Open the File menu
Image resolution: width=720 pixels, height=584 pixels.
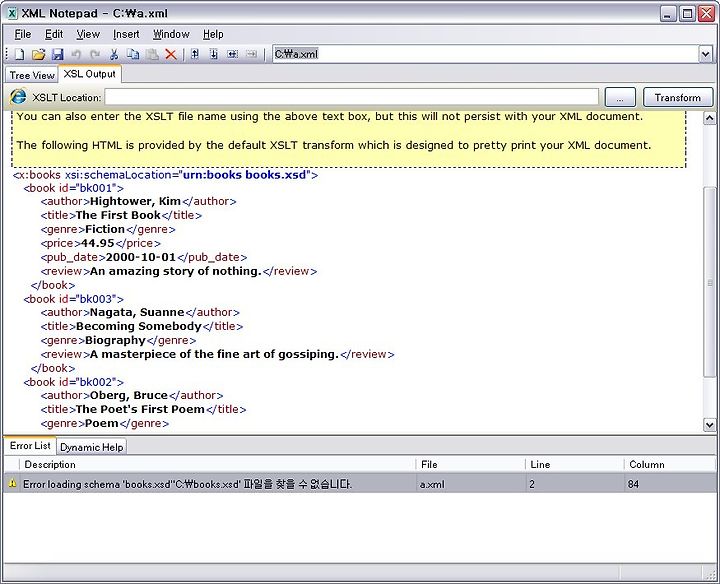pos(22,34)
